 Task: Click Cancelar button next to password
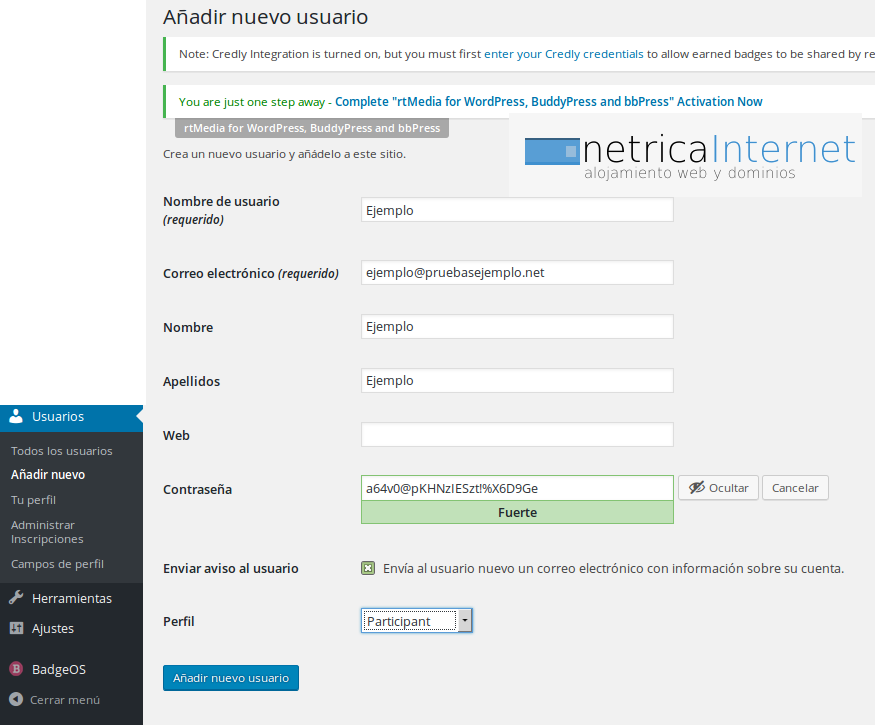point(795,488)
